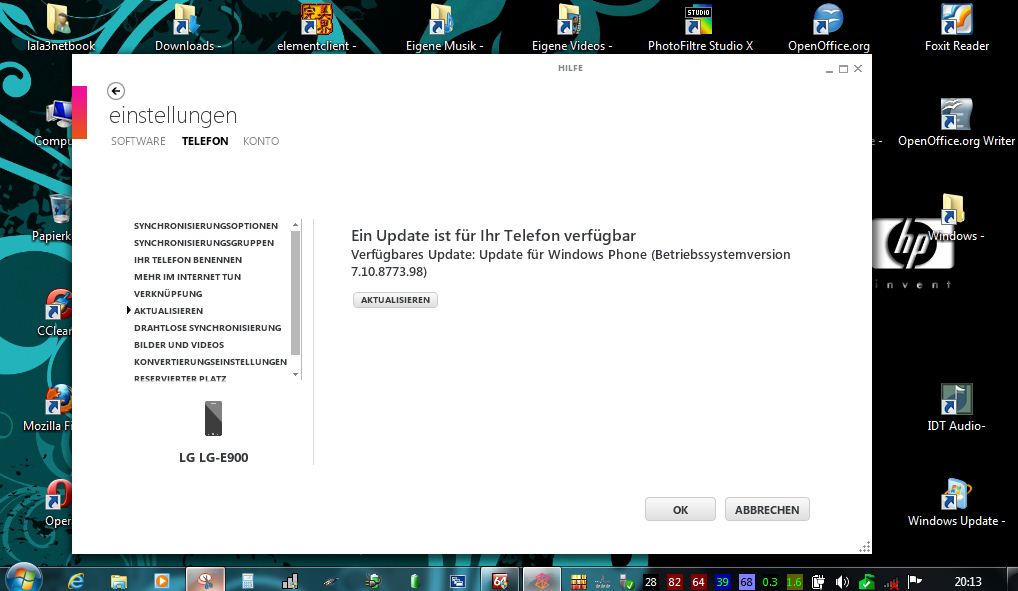The width and height of the screenshot is (1018, 591).
Task: Click the AKTUALISIEREN update button
Action: tap(395, 300)
